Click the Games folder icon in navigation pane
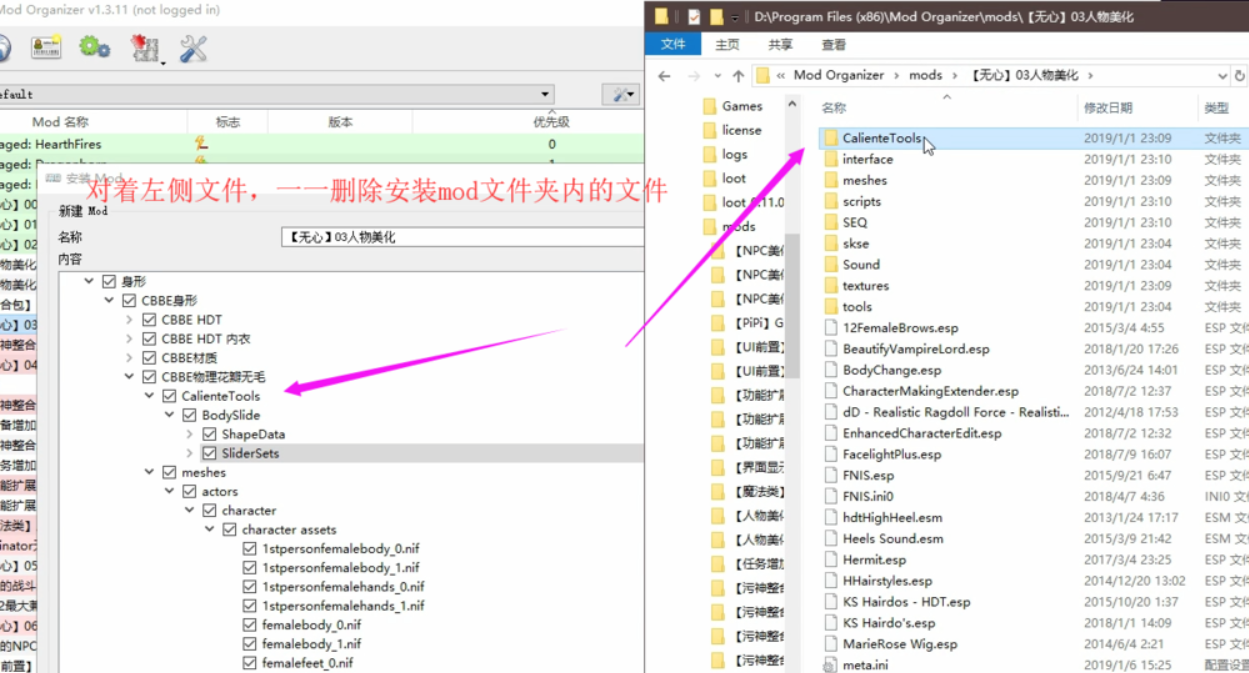 click(x=710, y=106)
